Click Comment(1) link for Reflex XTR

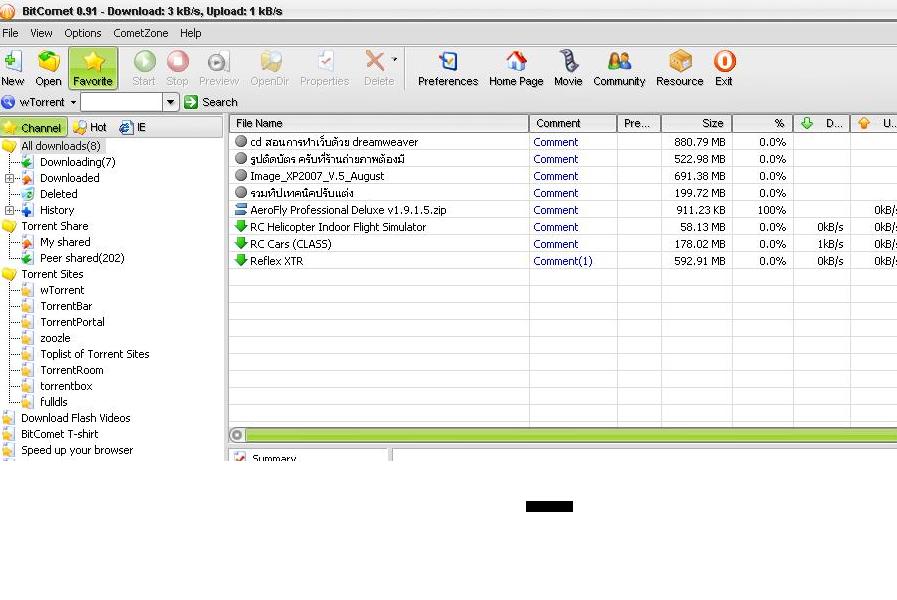click(x=562, y=261)
